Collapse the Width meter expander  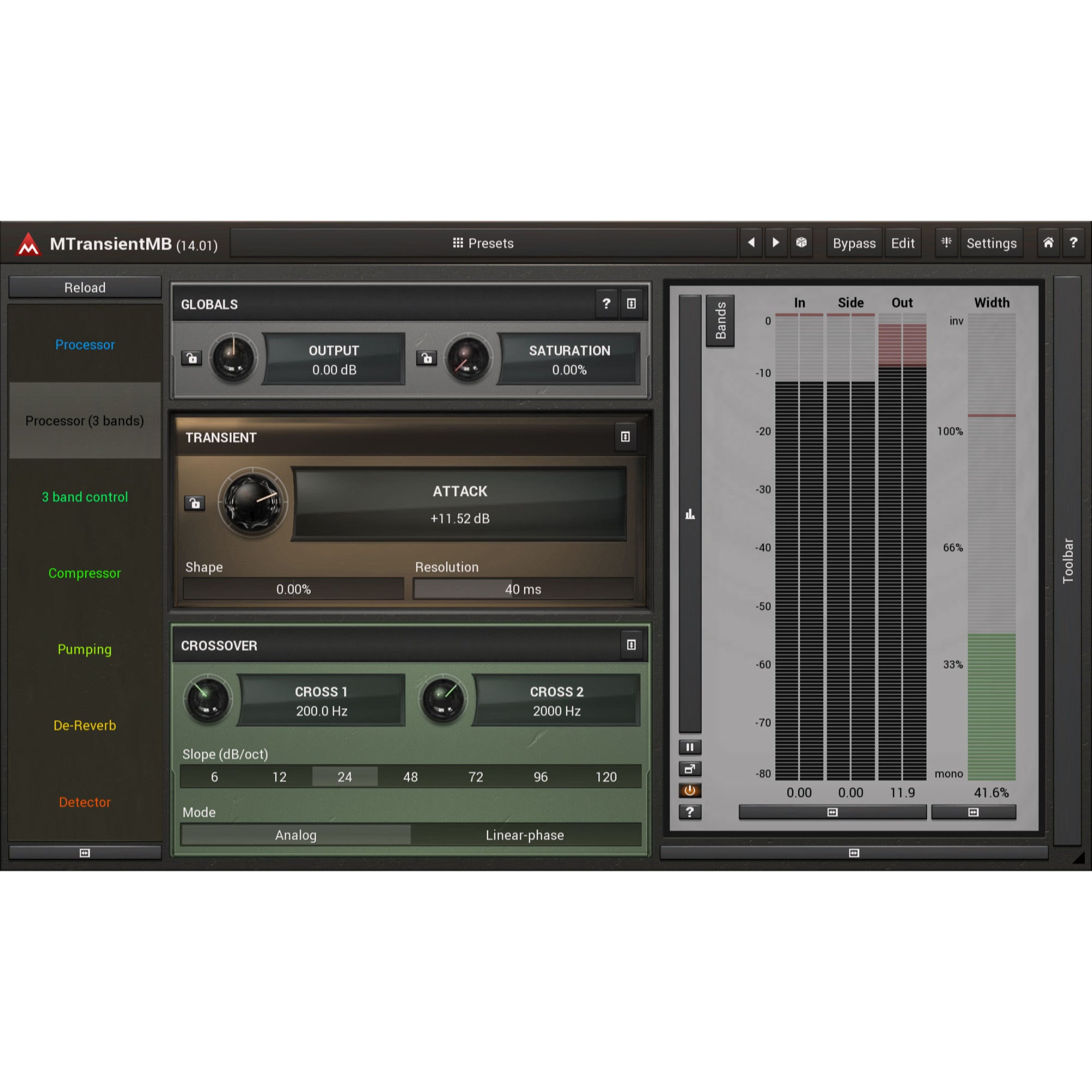point(974,812)
